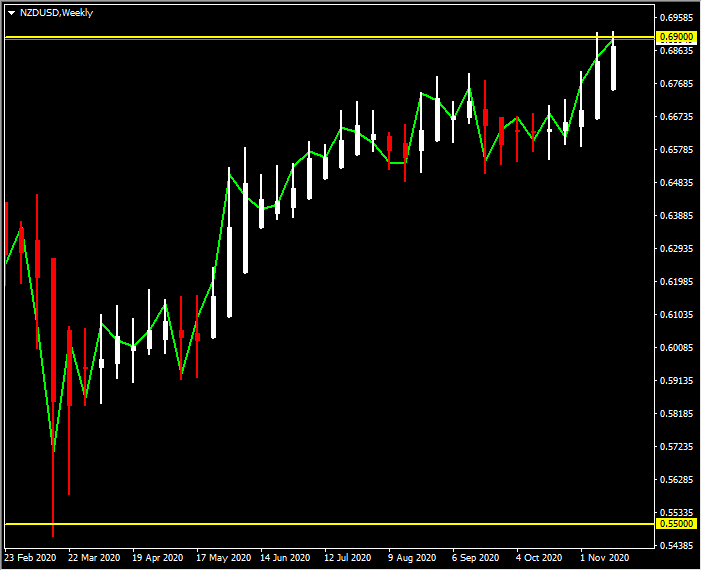The height and width of the screenshot is (571, 702).
Task: Click the 0.54385 price axis label
Action: 677,546
